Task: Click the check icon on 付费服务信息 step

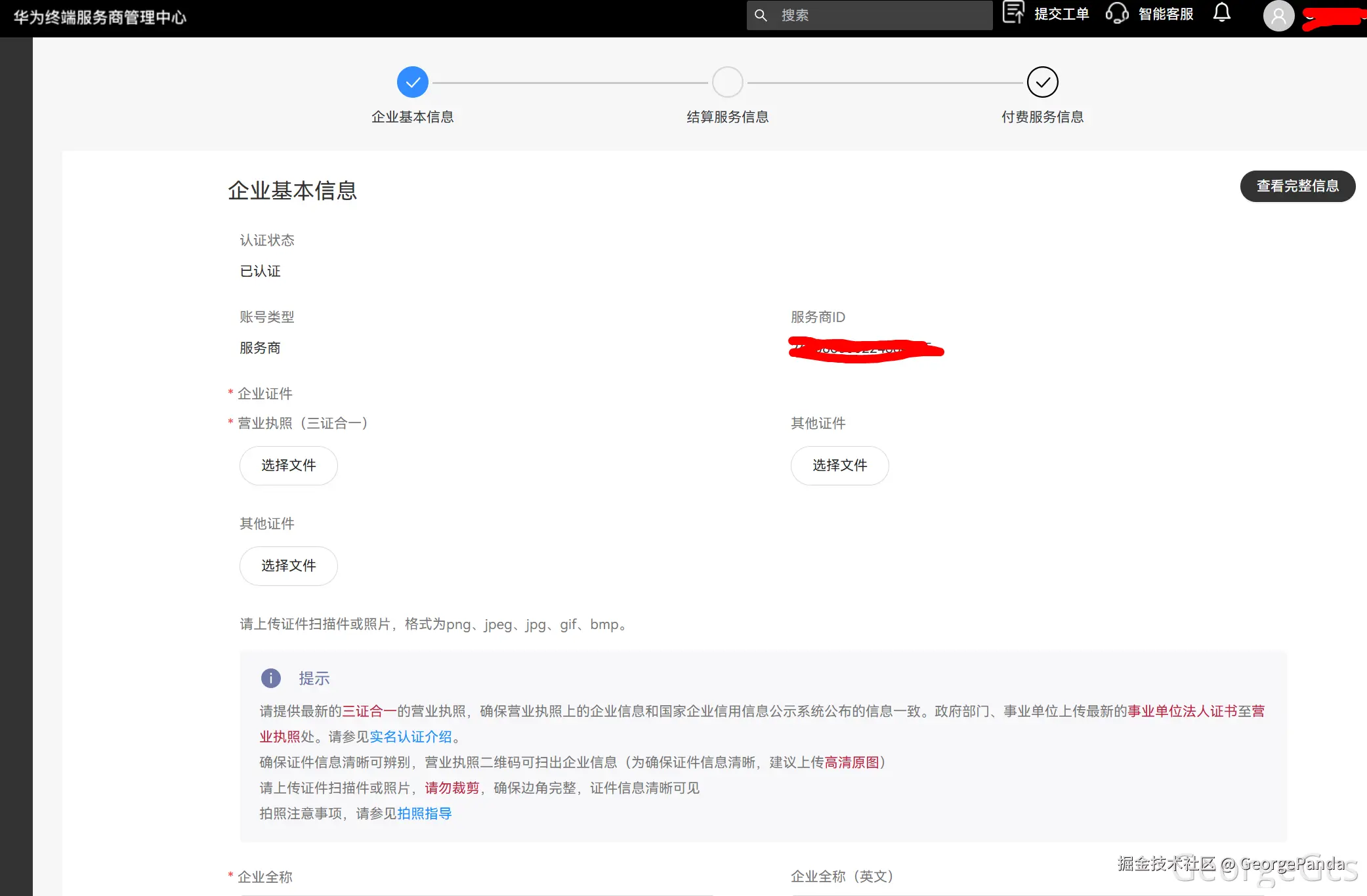Action: [1042, 81]
